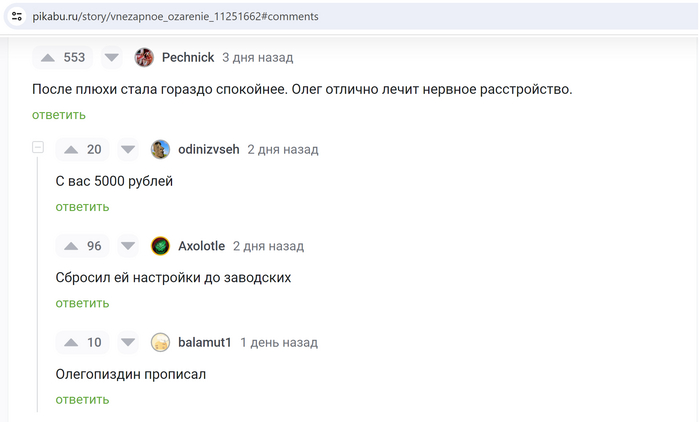Reply to Axolotle's comment
The width and height of the screenshot is (700, 422).
click(x=82, y=303)
